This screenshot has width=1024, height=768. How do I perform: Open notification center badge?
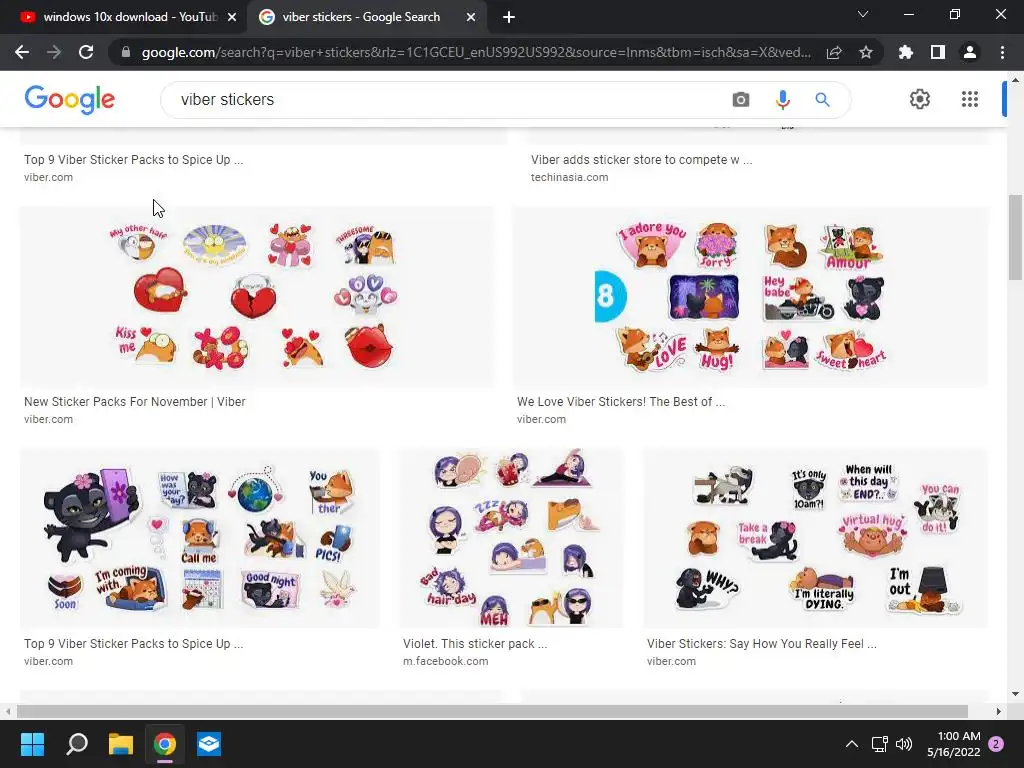(996, 744)
